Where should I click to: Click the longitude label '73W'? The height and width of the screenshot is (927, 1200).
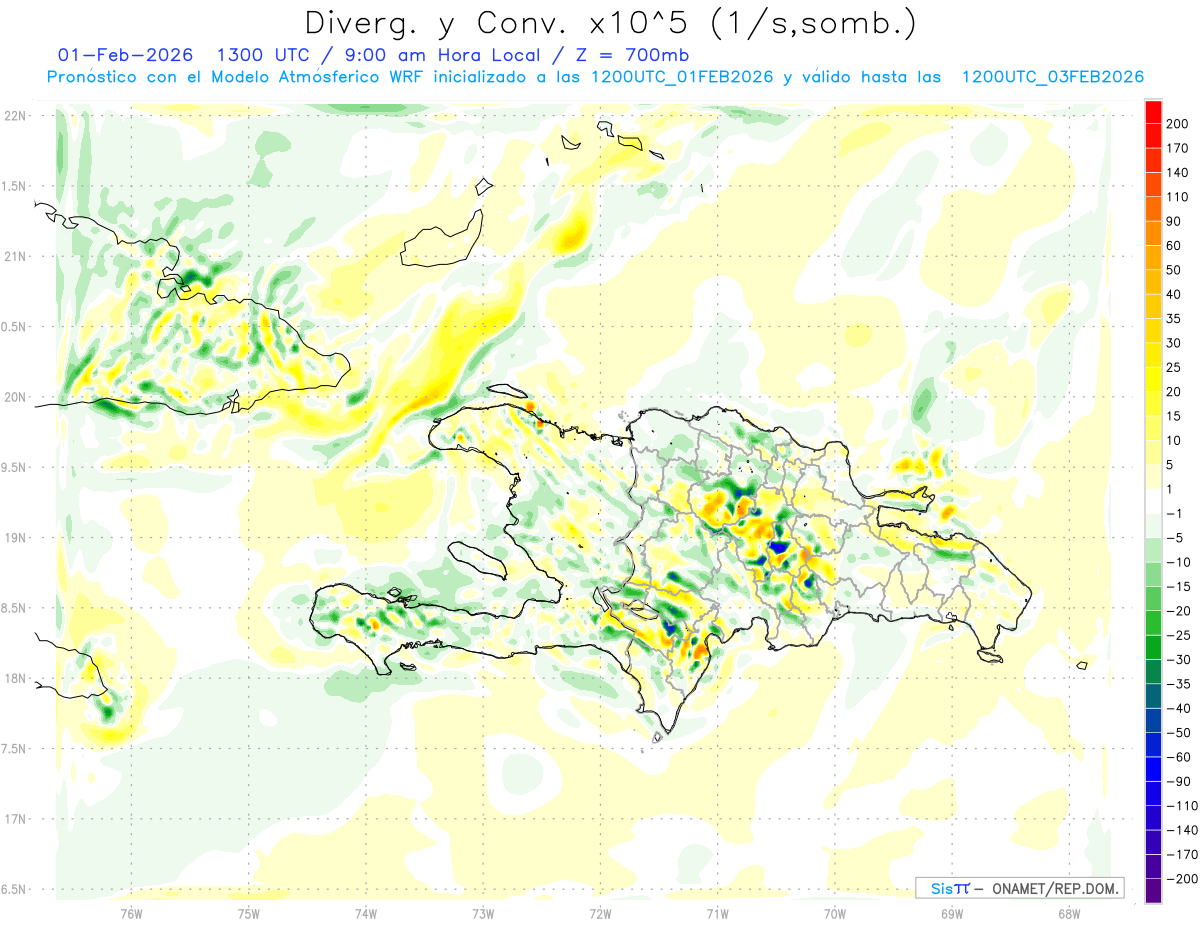pyautogui.click(x=483, y=913)
